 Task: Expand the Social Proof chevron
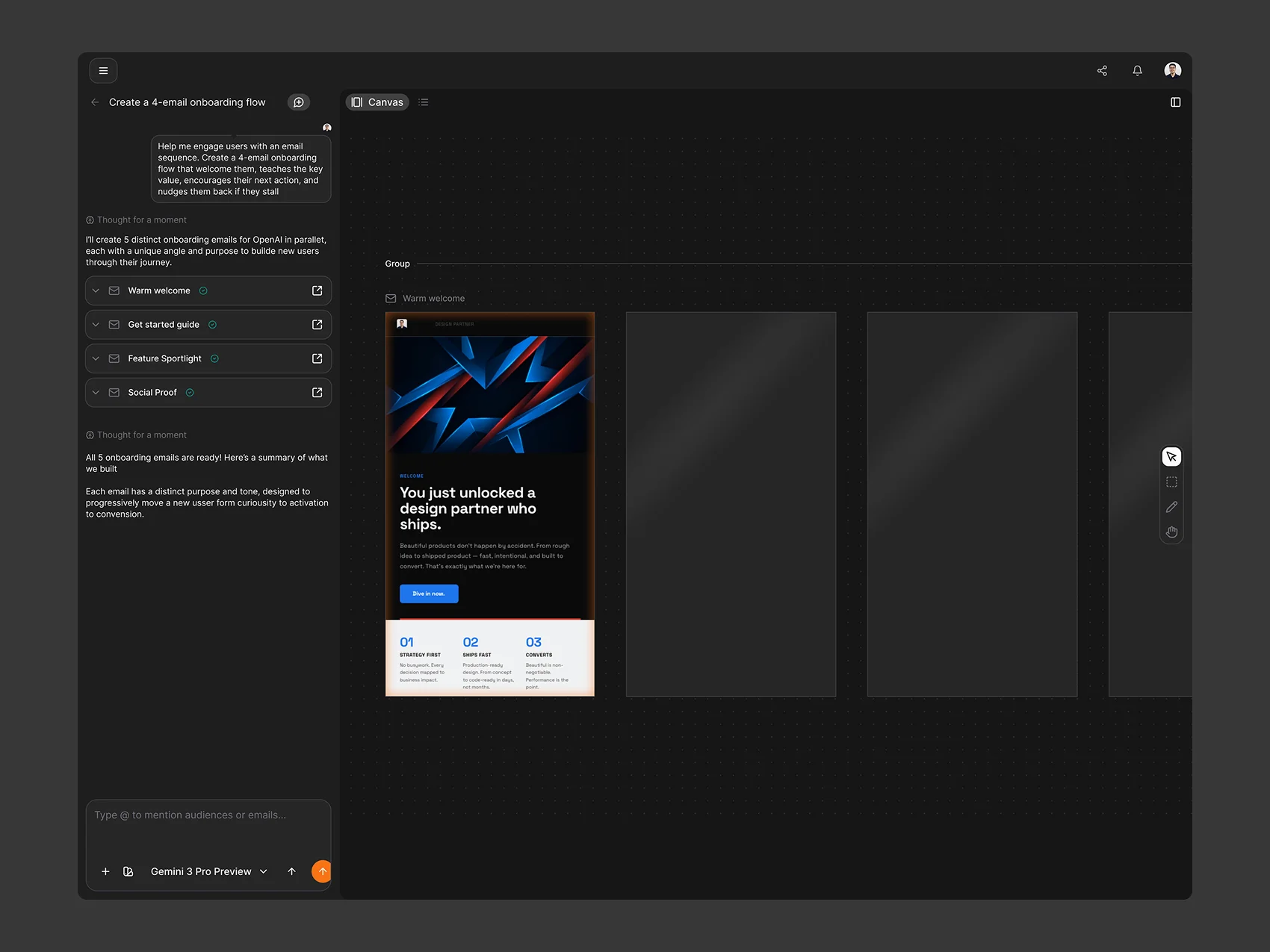point(96,393)
